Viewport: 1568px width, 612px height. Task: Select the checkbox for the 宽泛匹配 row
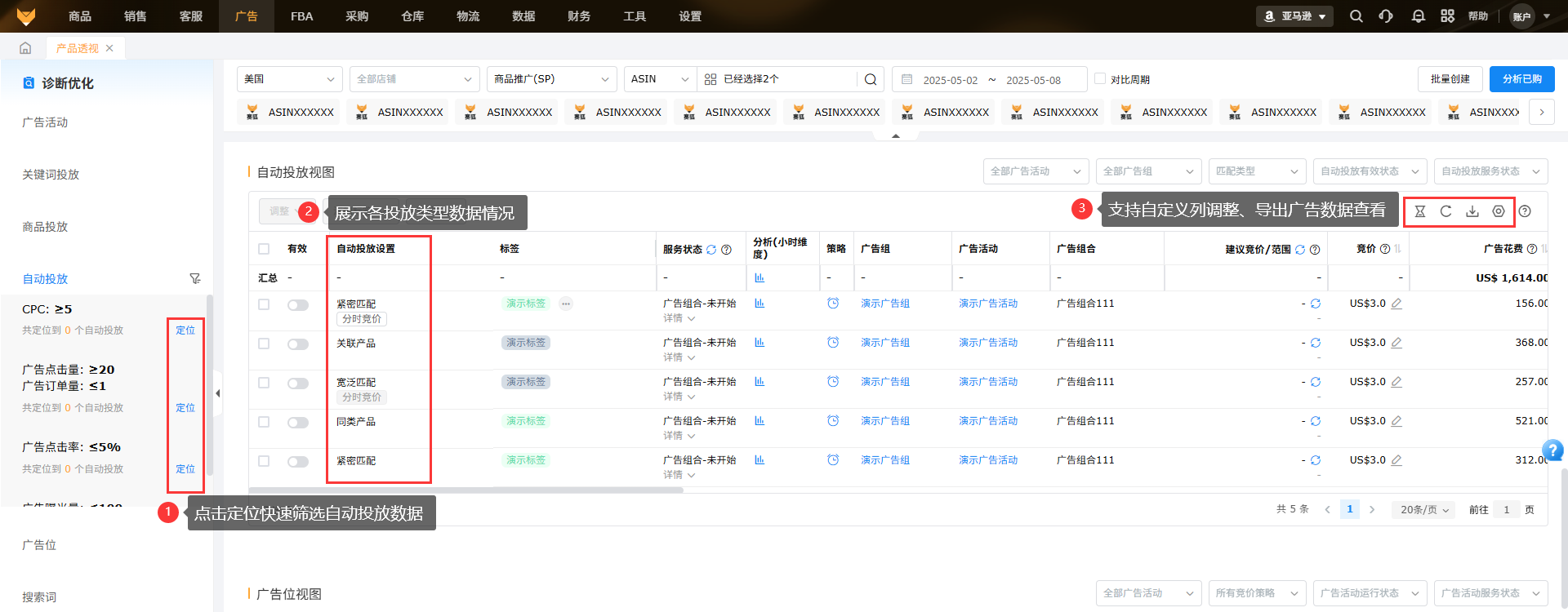[264, 383]
